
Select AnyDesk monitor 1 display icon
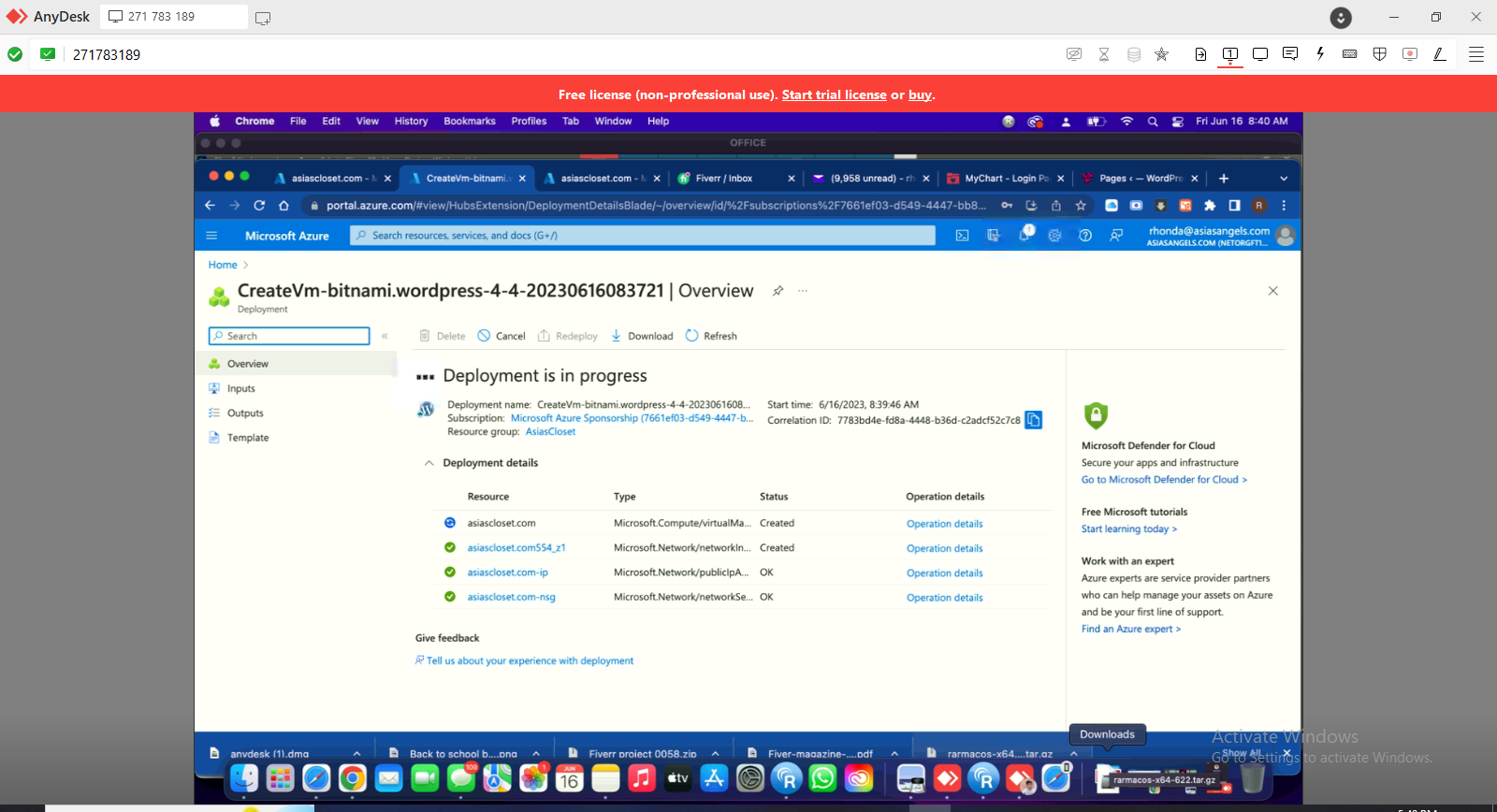coord(1230,54)
